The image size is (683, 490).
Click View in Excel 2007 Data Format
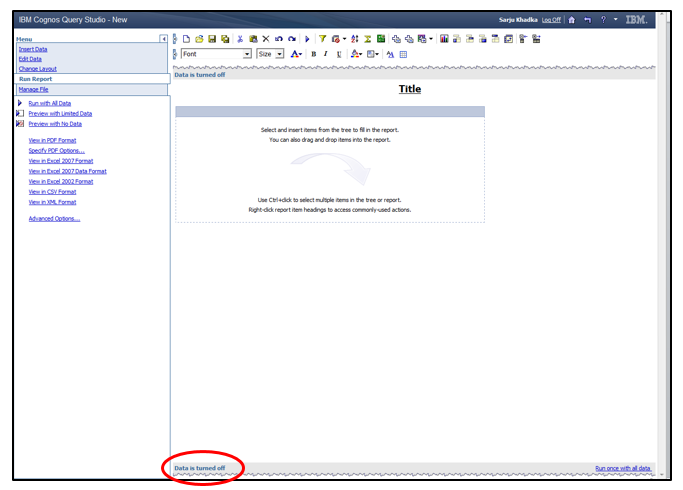pyautogui.click(x=68, y=171)
